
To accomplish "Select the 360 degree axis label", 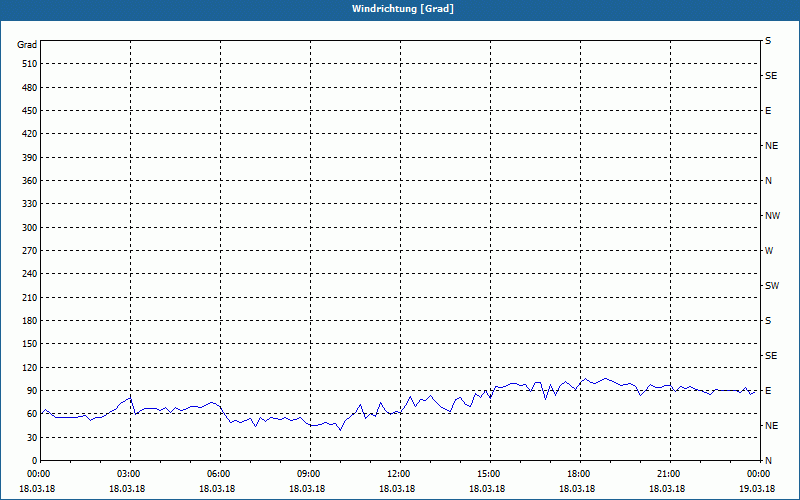I will [x=30, y=181].
